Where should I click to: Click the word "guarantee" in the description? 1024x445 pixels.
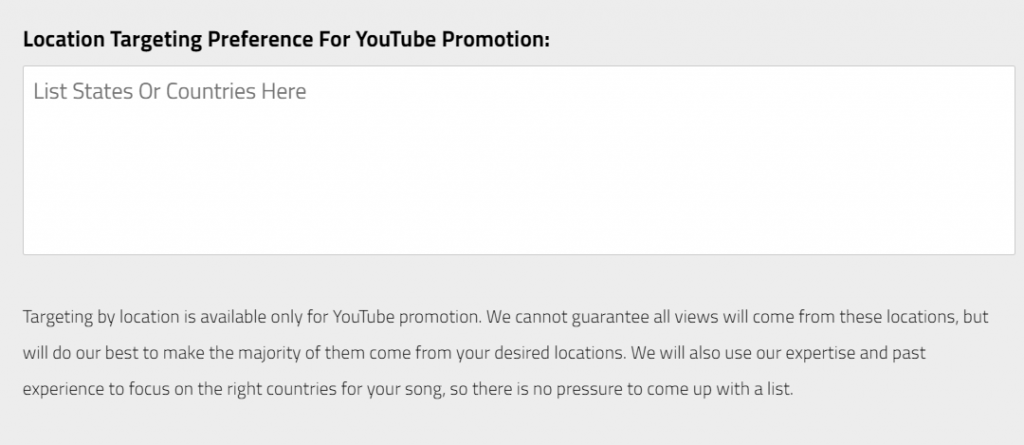tap(606, 318)
